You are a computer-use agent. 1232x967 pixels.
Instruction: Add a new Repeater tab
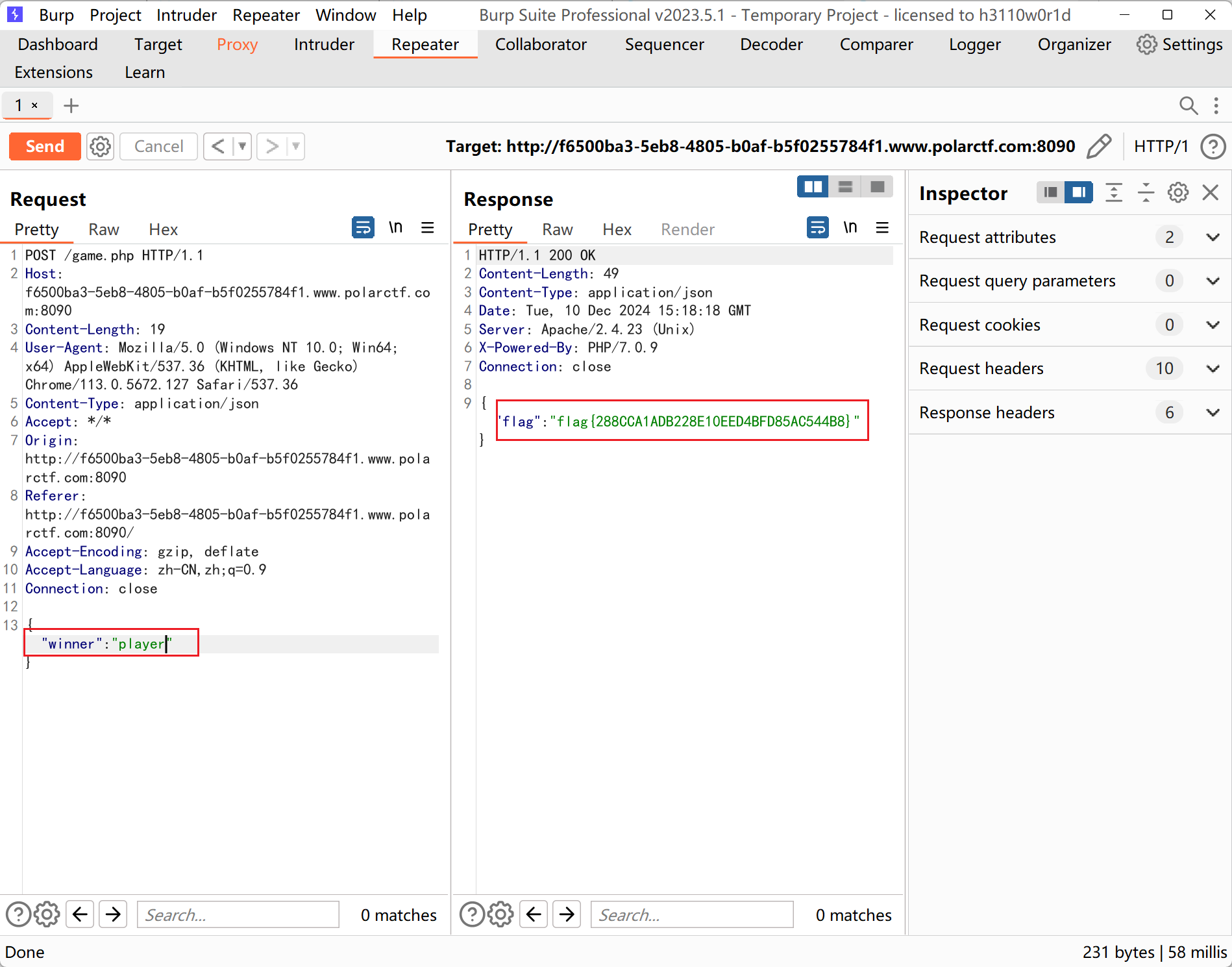click(x=71, y=105)
